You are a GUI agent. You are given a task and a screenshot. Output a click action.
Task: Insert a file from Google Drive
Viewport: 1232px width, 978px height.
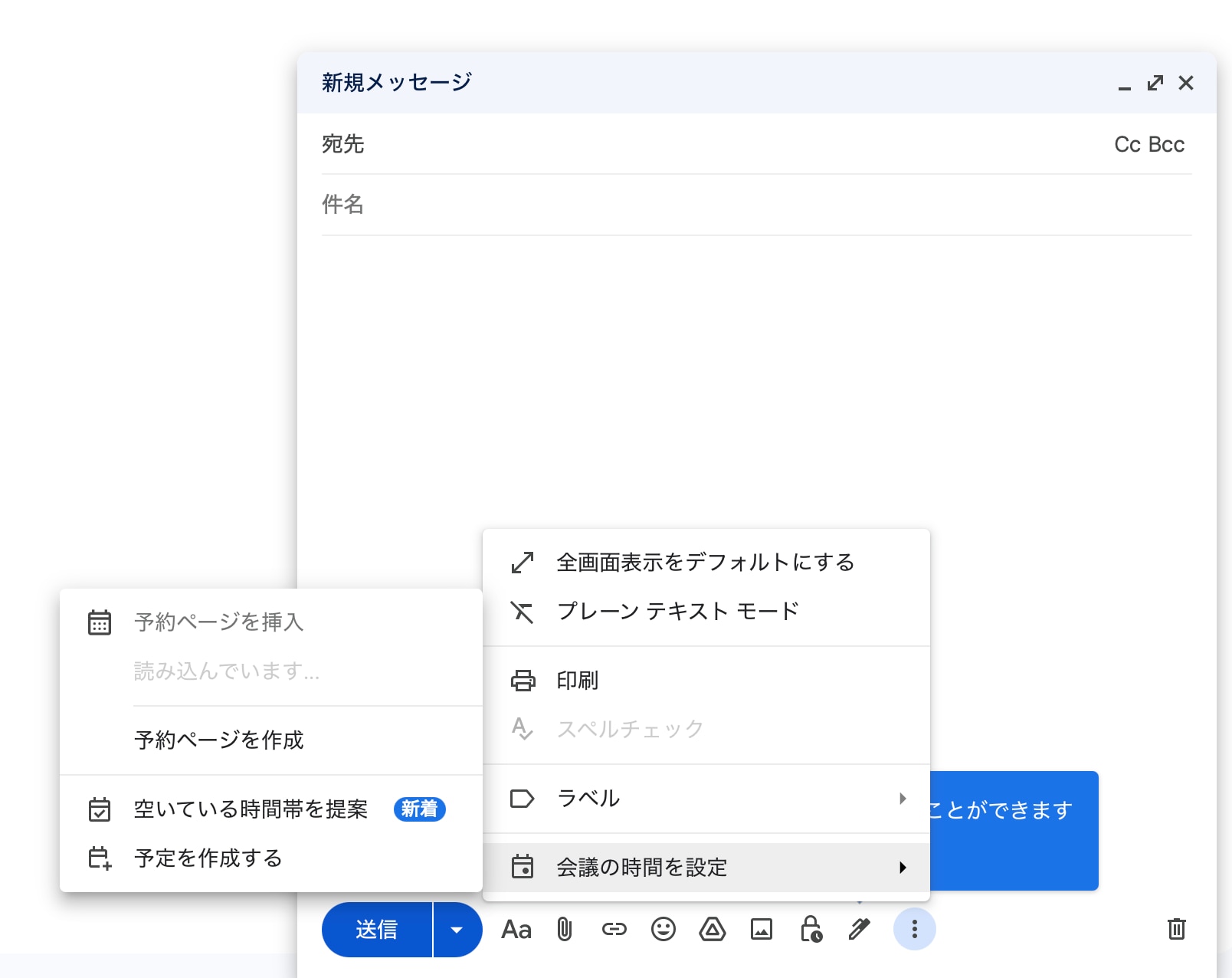[x=713, y=930]
